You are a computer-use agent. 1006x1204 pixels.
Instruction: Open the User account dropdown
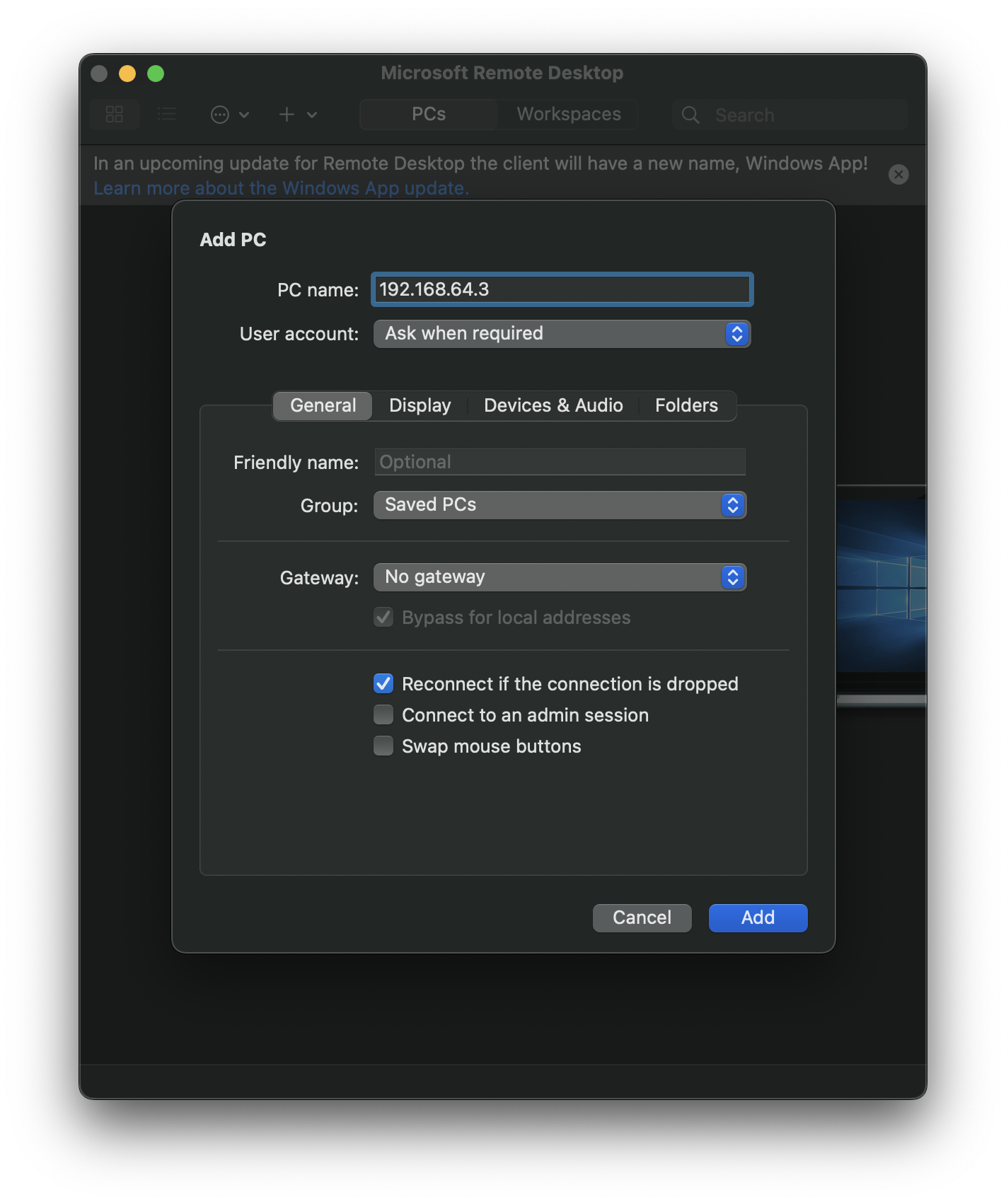(562, 334)
